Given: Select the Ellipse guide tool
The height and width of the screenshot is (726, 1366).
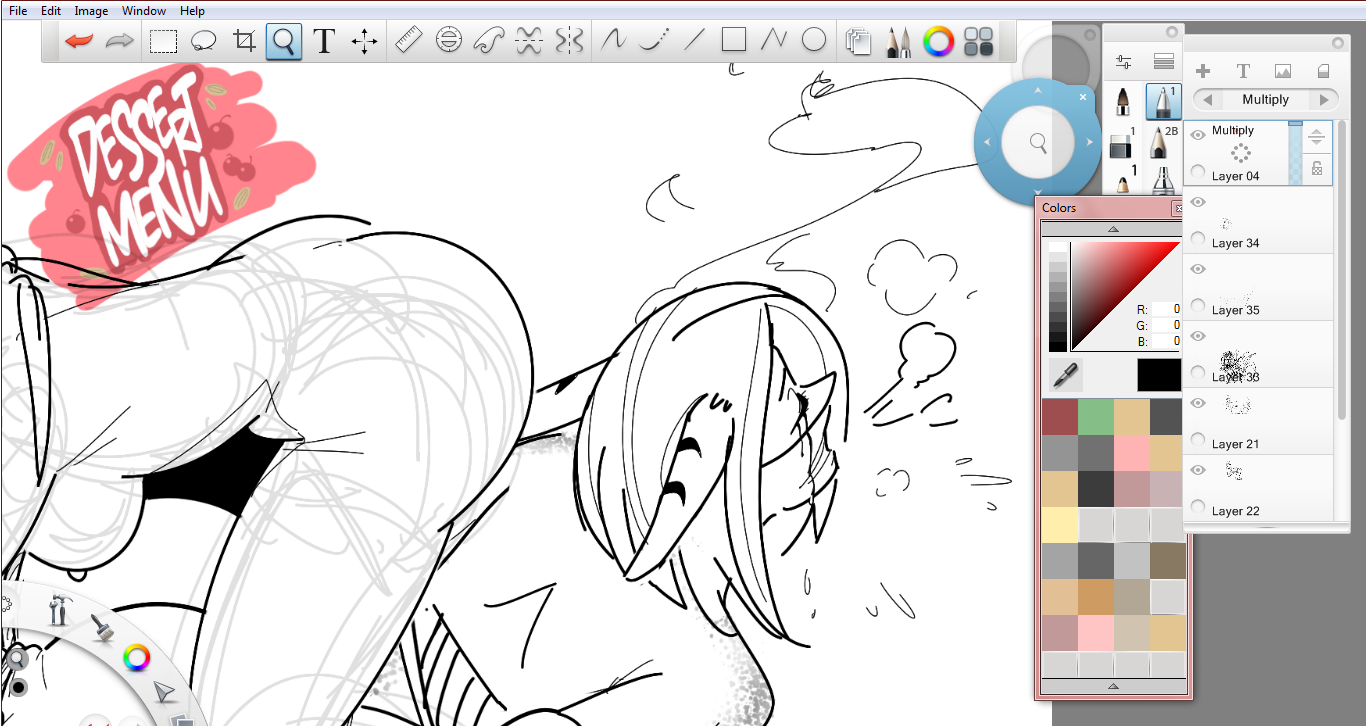Looking at the screenshot, I should point(449,41).
